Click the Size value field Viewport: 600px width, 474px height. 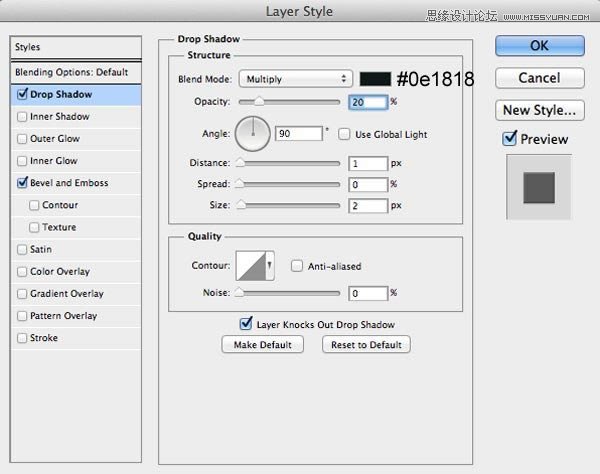[x=368, y=206]
